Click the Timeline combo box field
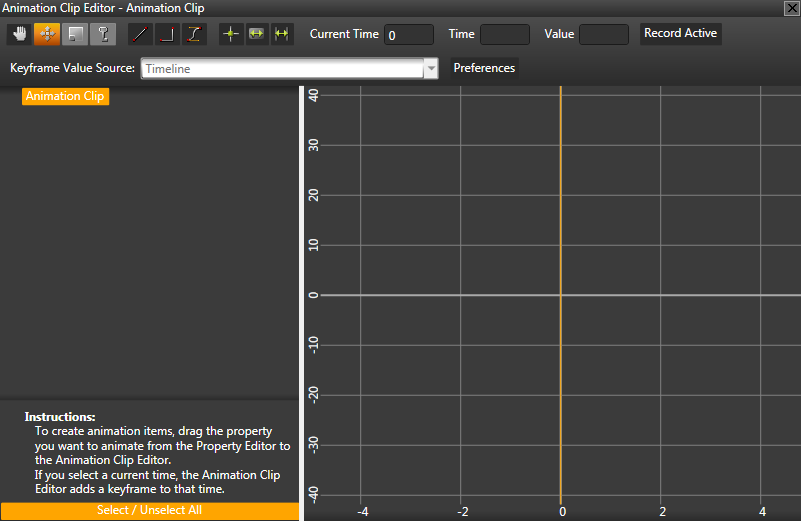 282,69
